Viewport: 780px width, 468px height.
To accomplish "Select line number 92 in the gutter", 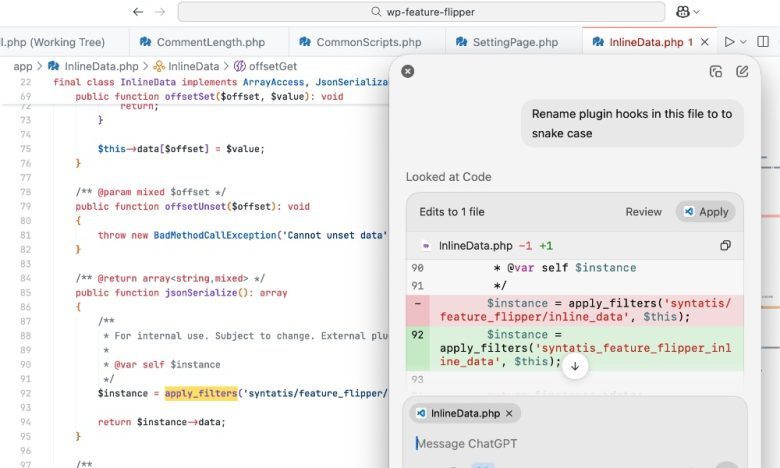I will 25,393.
